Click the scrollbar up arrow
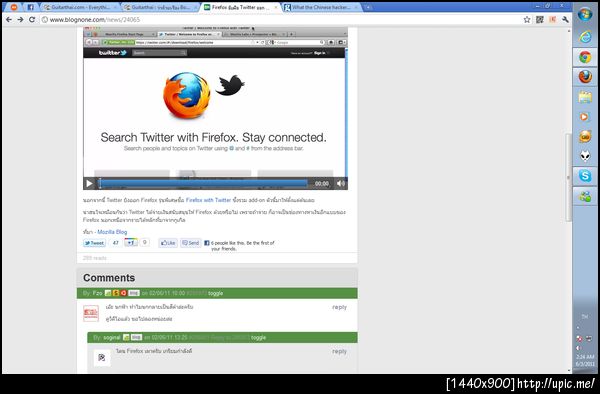The image size is (600, 394). pos(569,31)
